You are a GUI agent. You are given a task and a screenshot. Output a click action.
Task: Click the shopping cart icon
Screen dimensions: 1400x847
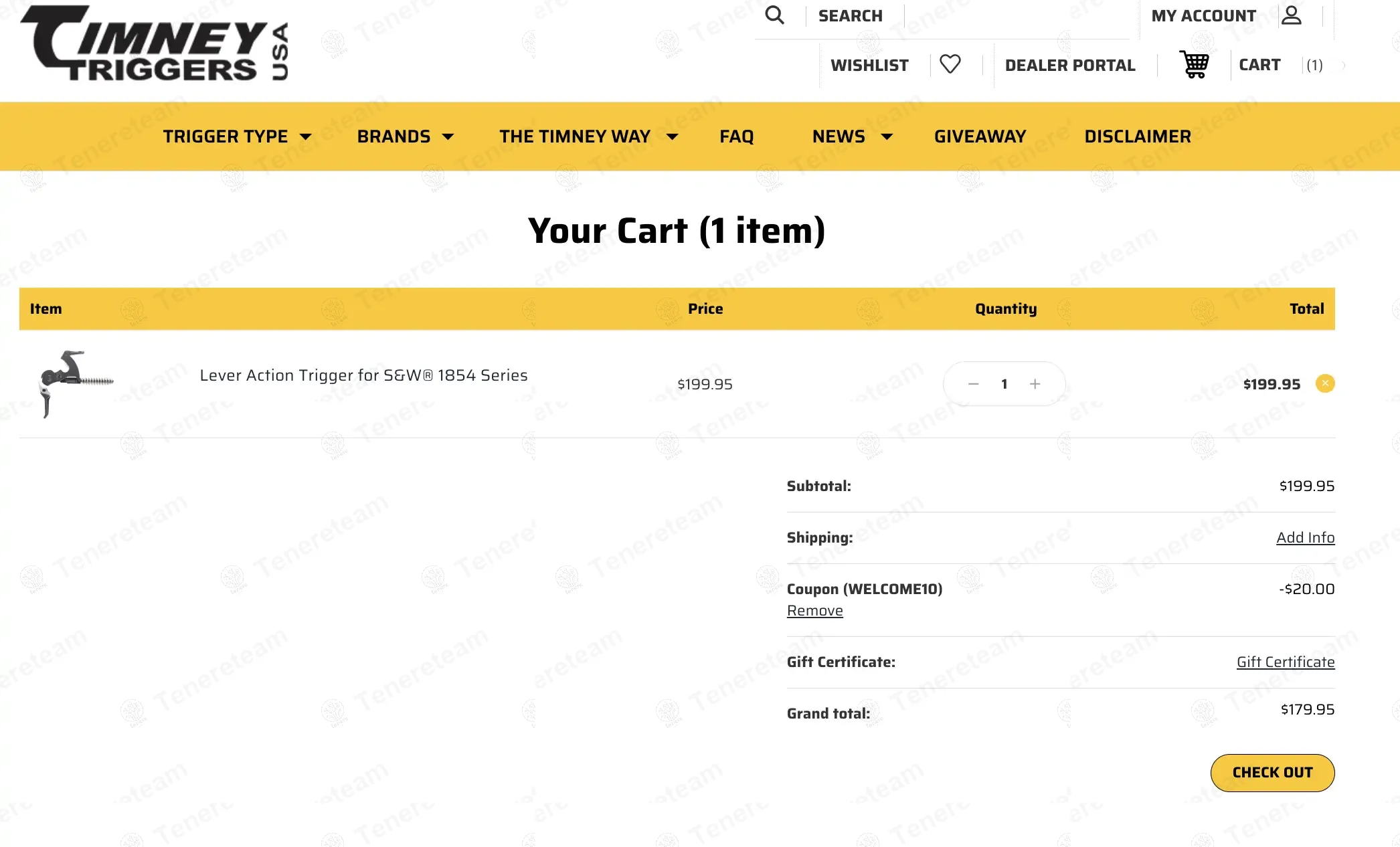coord(1194,64)
